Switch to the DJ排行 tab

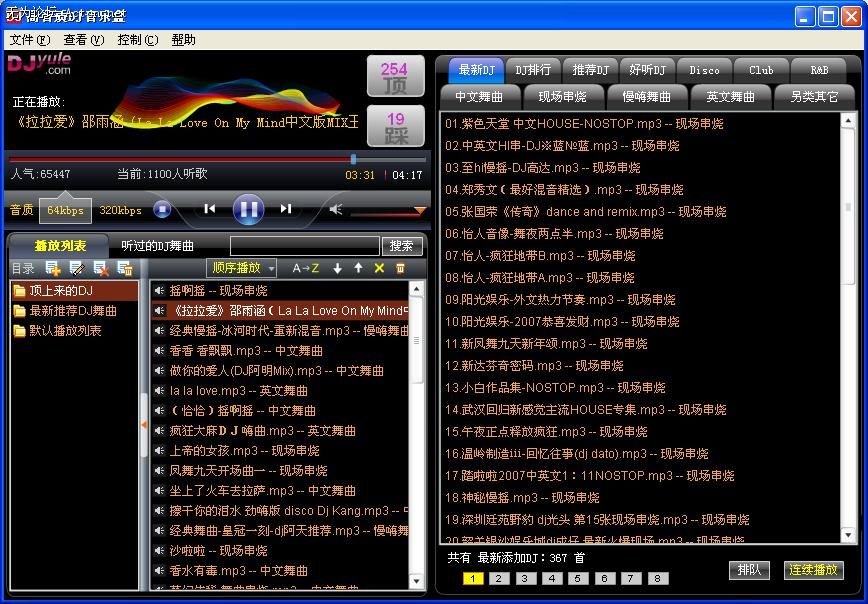point(533,70)
